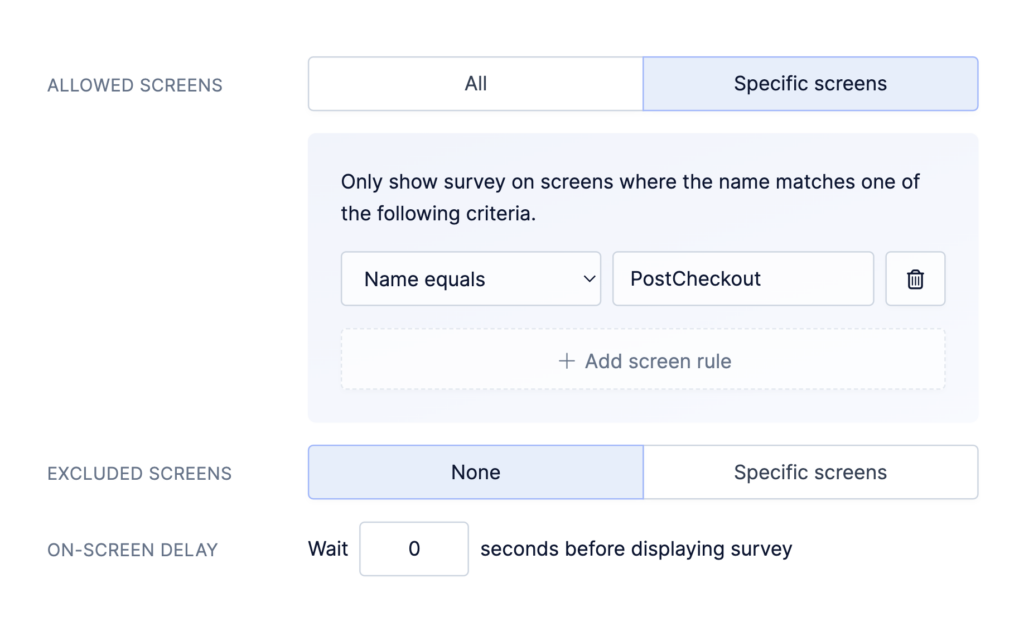Open the Name equals condition dropdown
The image size is (1024, 636).
(x=470, y=279)
